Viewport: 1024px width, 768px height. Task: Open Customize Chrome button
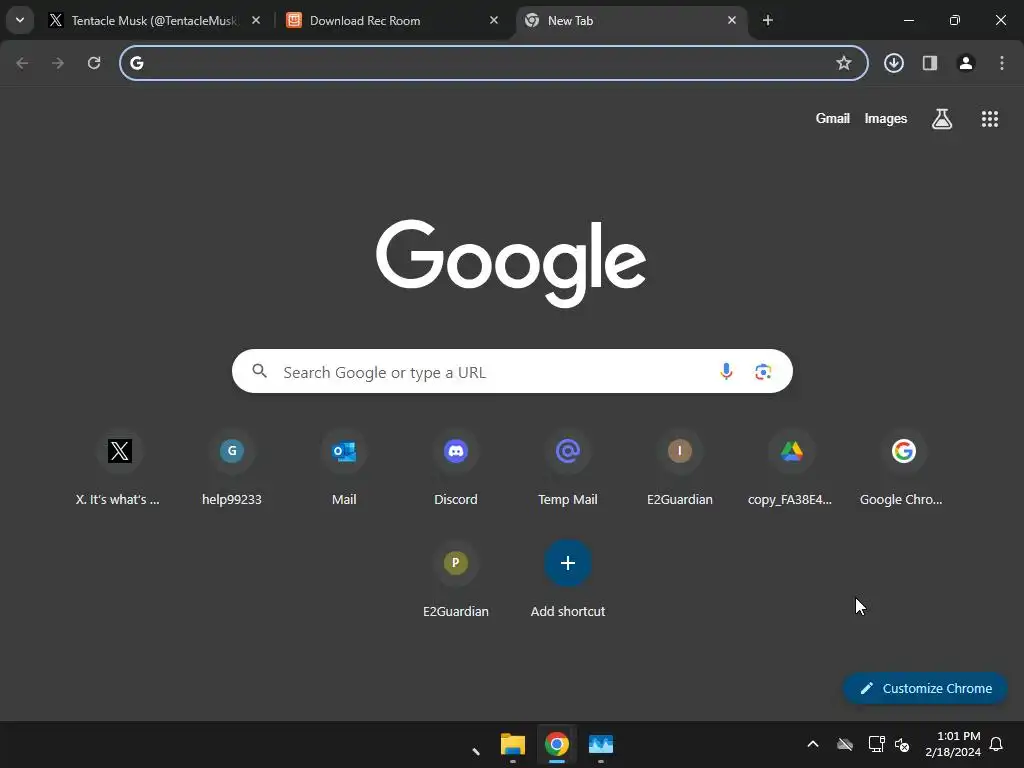(x=925, y=688)
